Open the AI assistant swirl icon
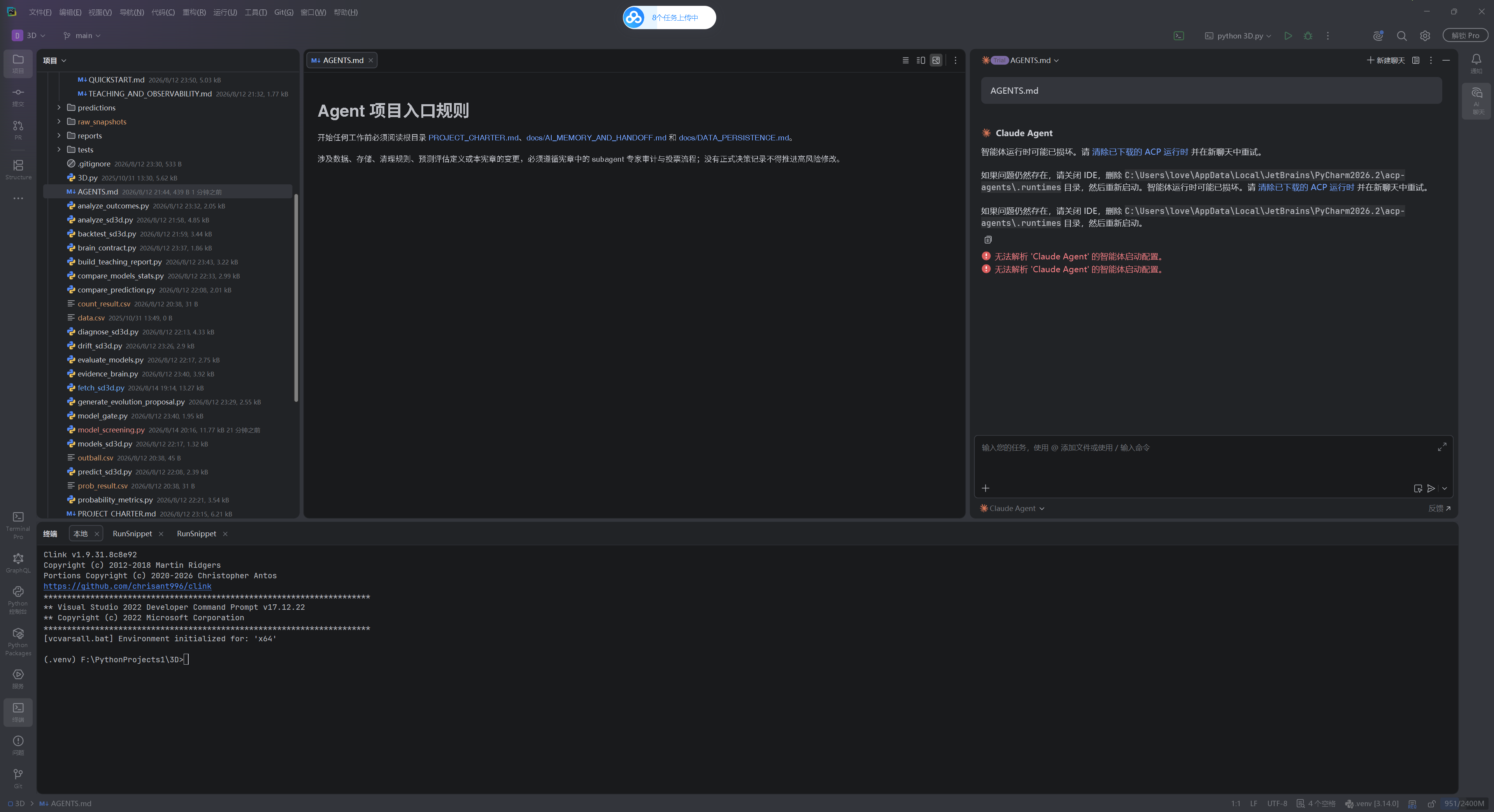Viewport: 1494px width, 812px height. tap(1378, 35)
